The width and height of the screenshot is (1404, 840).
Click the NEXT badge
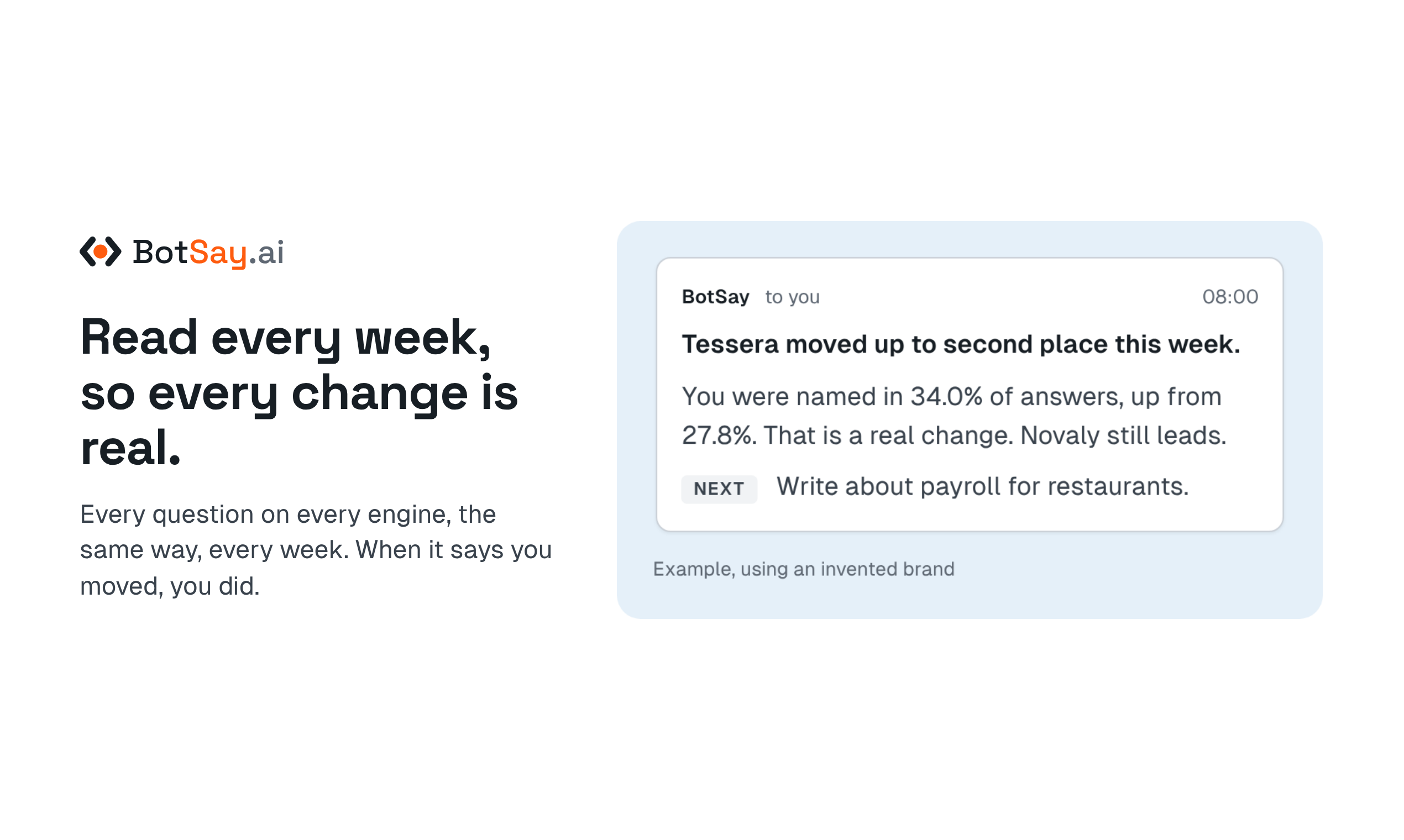719,489
